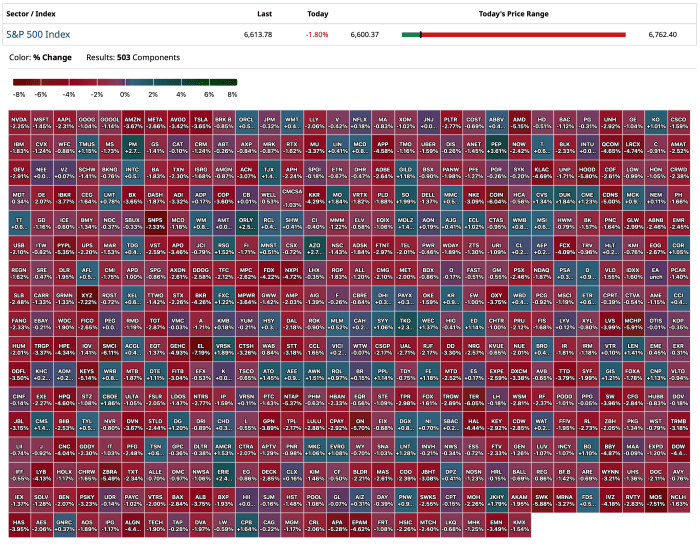Open the PEP tile showing +3.61%
This screenshot has width=700, height=545.
click(495, 147)
